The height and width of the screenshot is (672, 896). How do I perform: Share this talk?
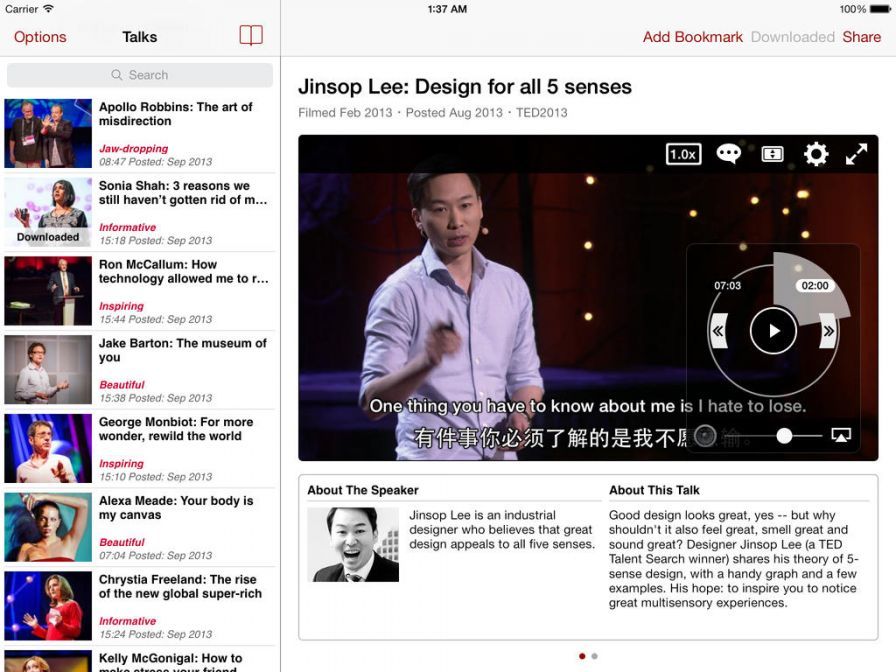(861, 37)
